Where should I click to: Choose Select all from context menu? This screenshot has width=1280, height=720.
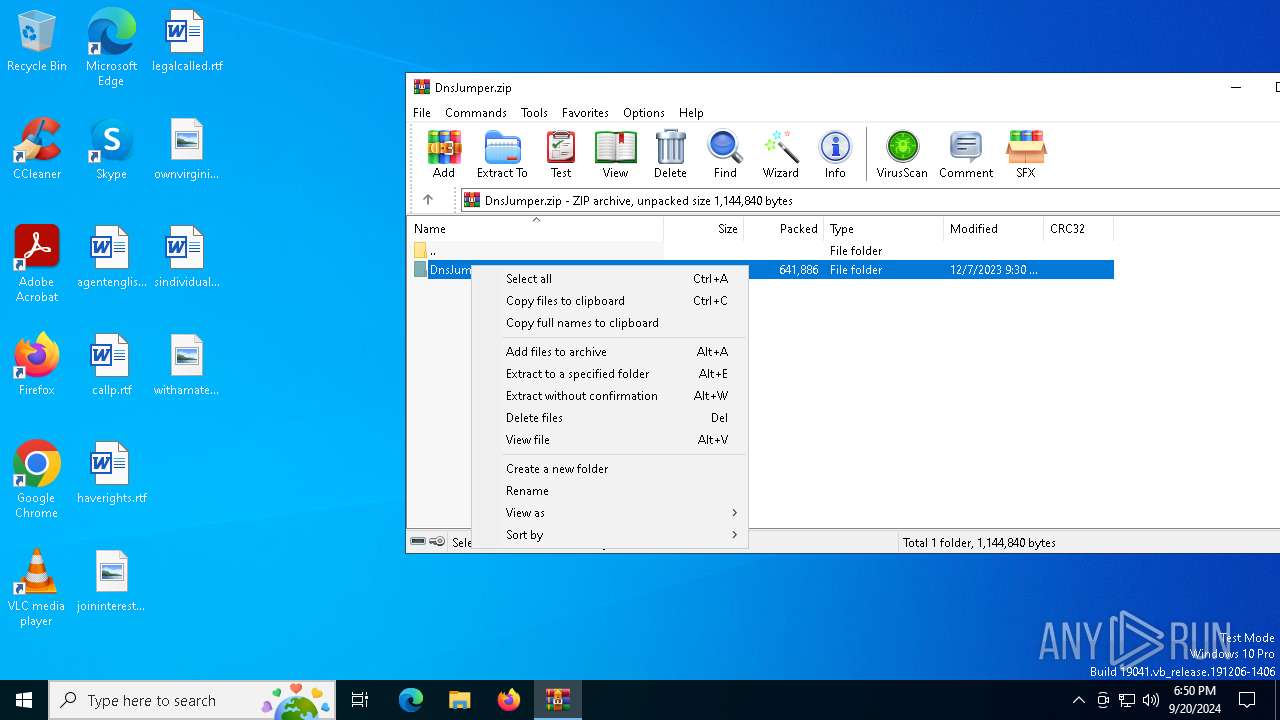[610, 279]
